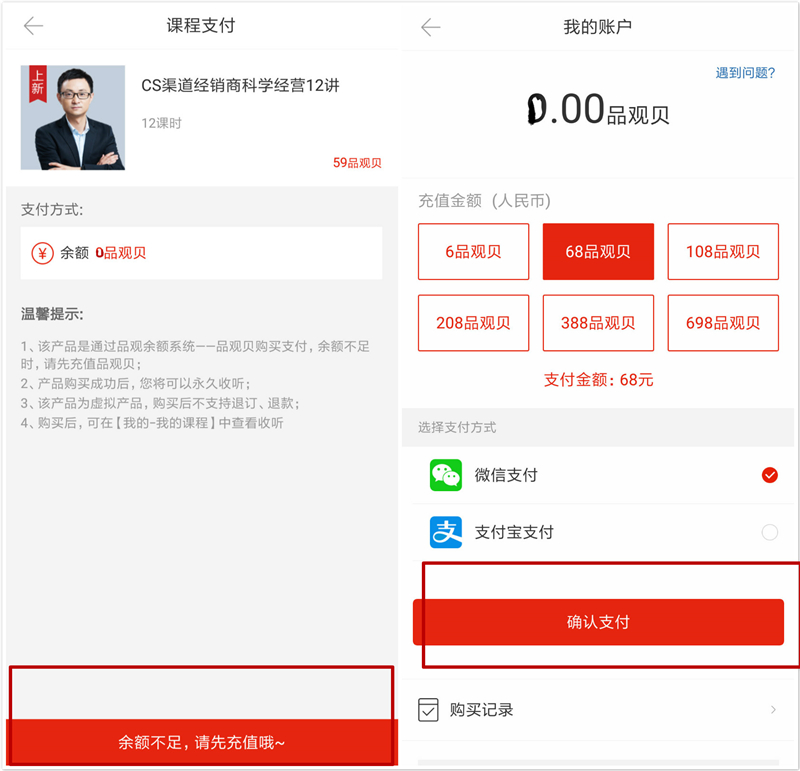800x771 pixels.
Task: Tap the course title CS渠道经销商科学经营12讲
Action: pyautogui.click(x=240, y=85)
